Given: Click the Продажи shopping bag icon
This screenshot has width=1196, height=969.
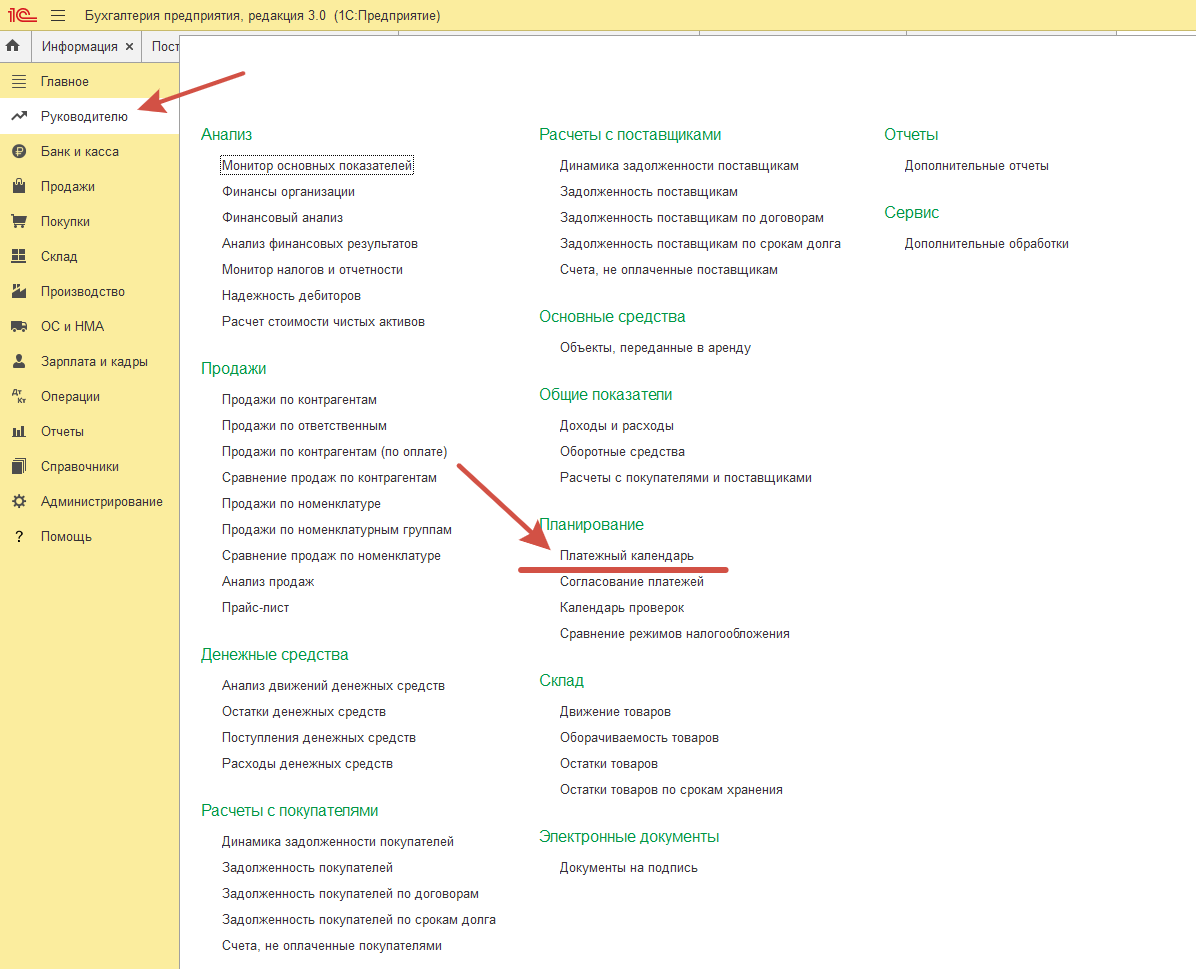Looking at the screenshot, I should 19,186.
